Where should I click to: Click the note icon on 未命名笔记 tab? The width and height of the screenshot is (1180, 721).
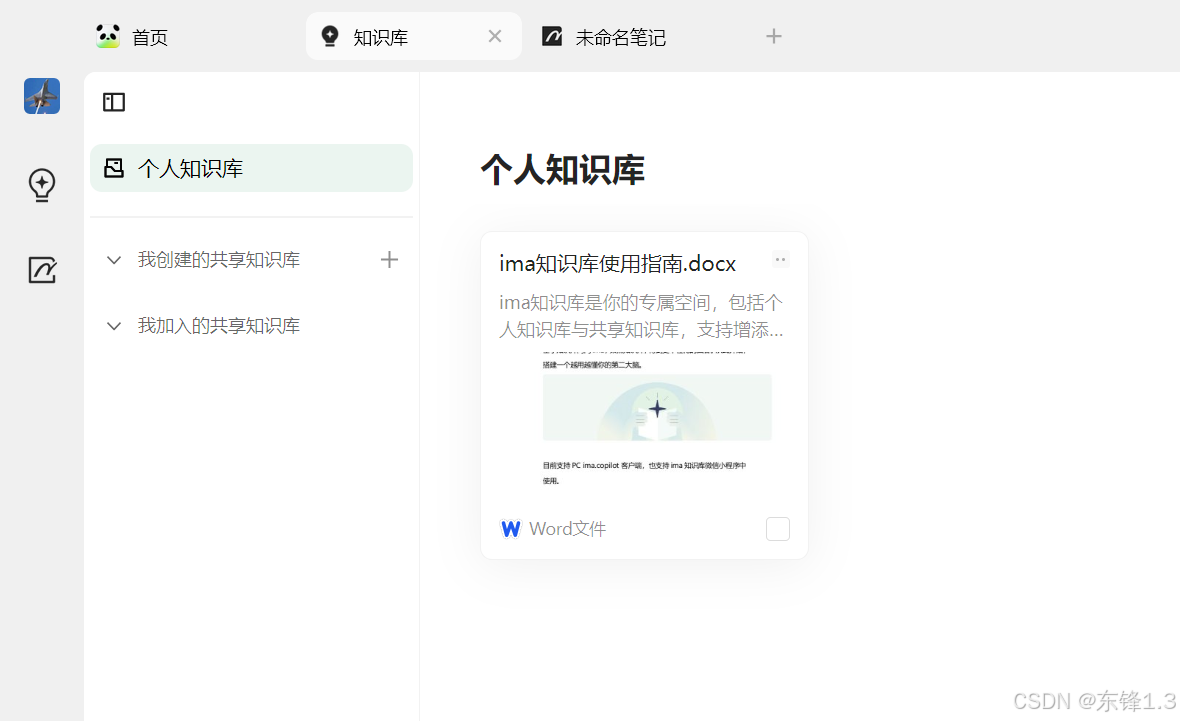point(552,36)
